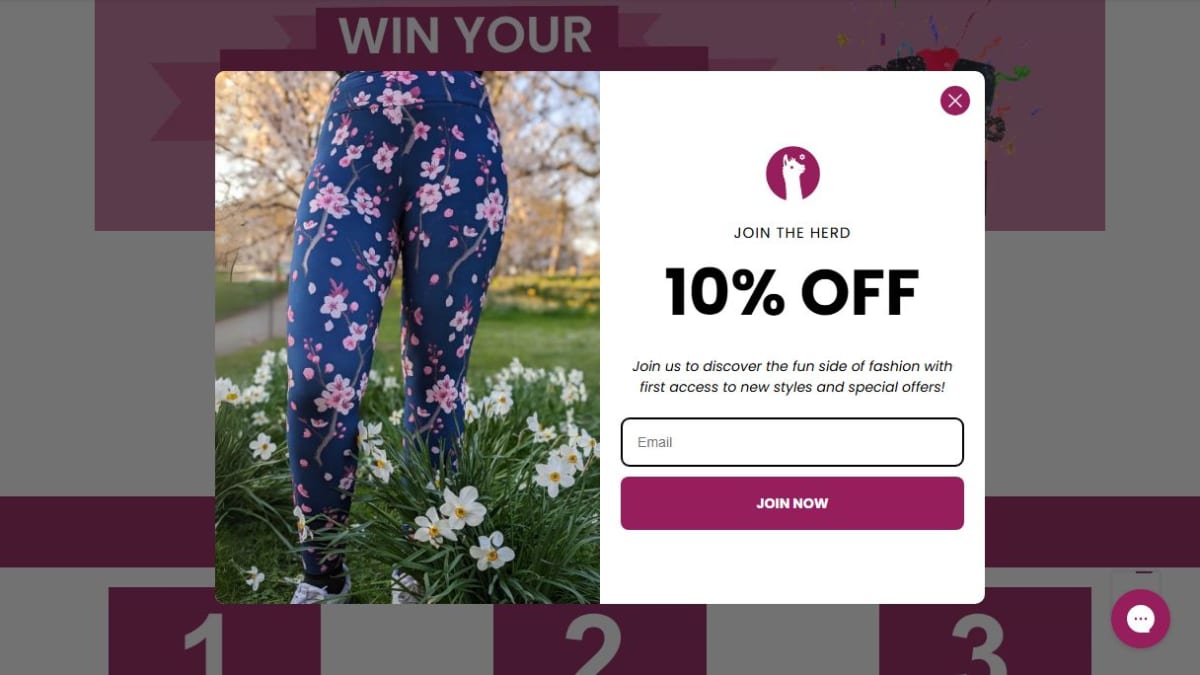Click the pink ribbon graphic behind WIN YOUR
Image resolution: width=1200 pixels, height=675 pixels.
click(185, 101)
